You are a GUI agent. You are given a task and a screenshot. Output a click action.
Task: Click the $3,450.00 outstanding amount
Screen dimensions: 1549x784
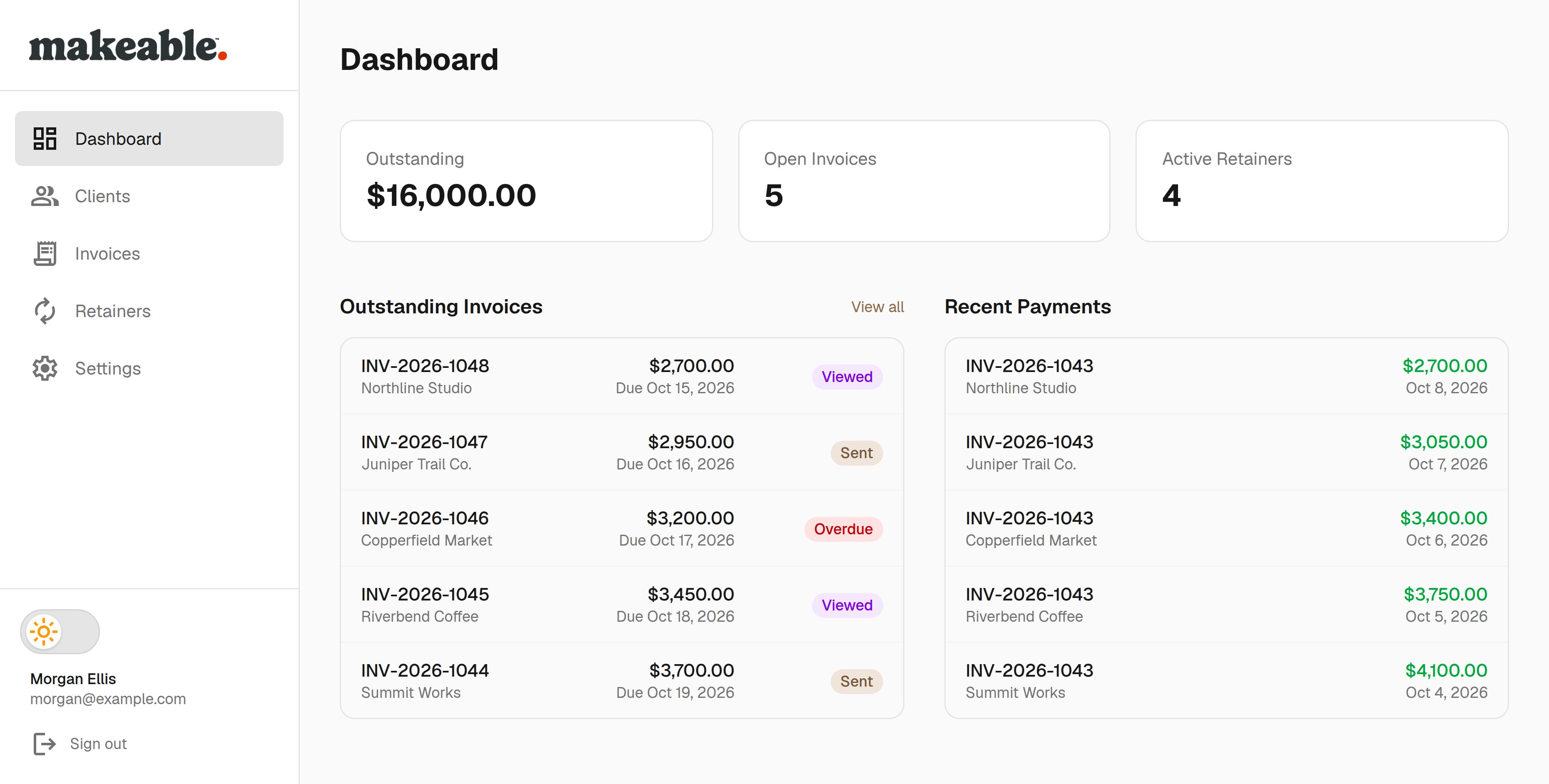(x=690, y=594)
